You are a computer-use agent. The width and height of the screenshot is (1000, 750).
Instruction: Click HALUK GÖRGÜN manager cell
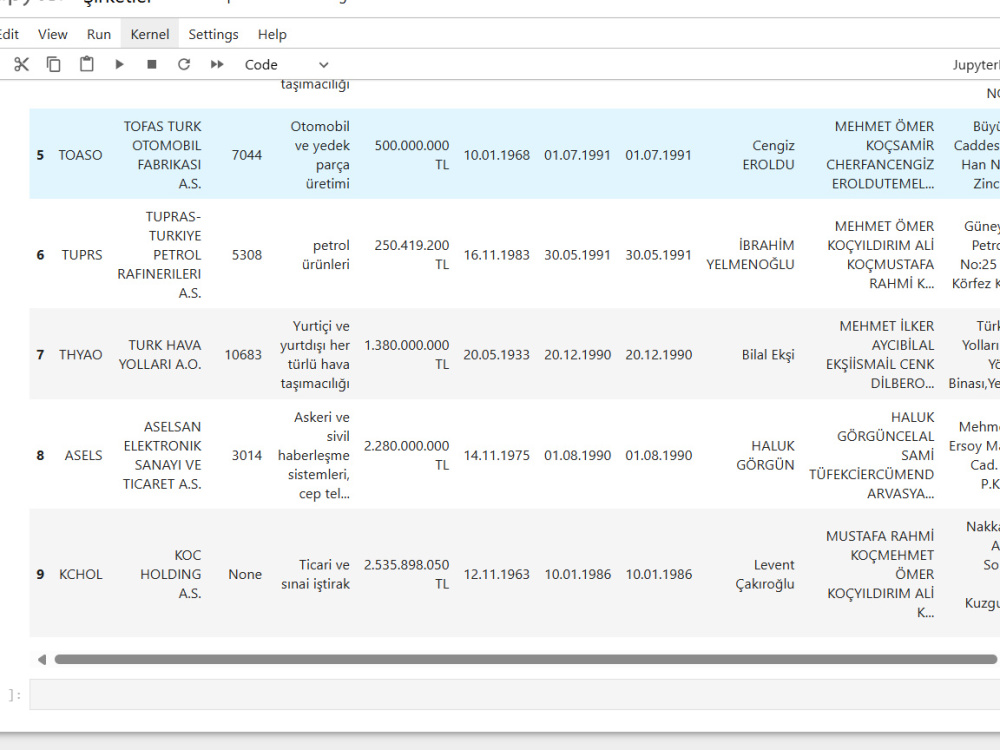point(765,455)
